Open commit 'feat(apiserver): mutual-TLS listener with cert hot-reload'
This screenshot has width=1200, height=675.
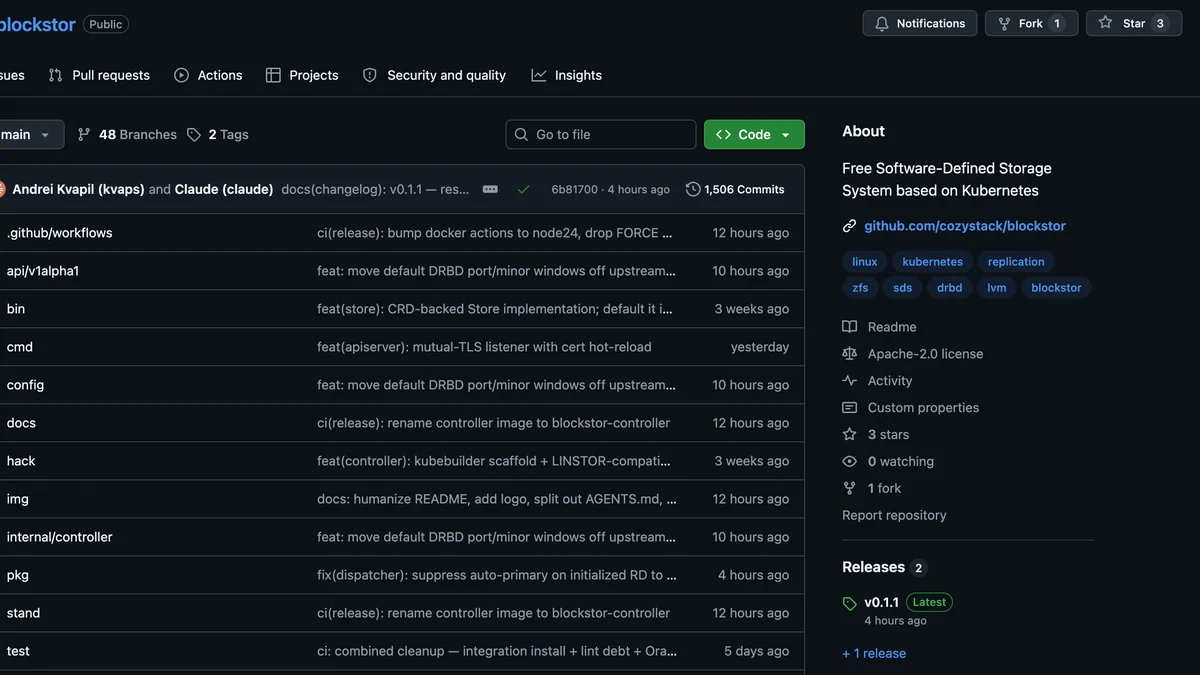484,347
